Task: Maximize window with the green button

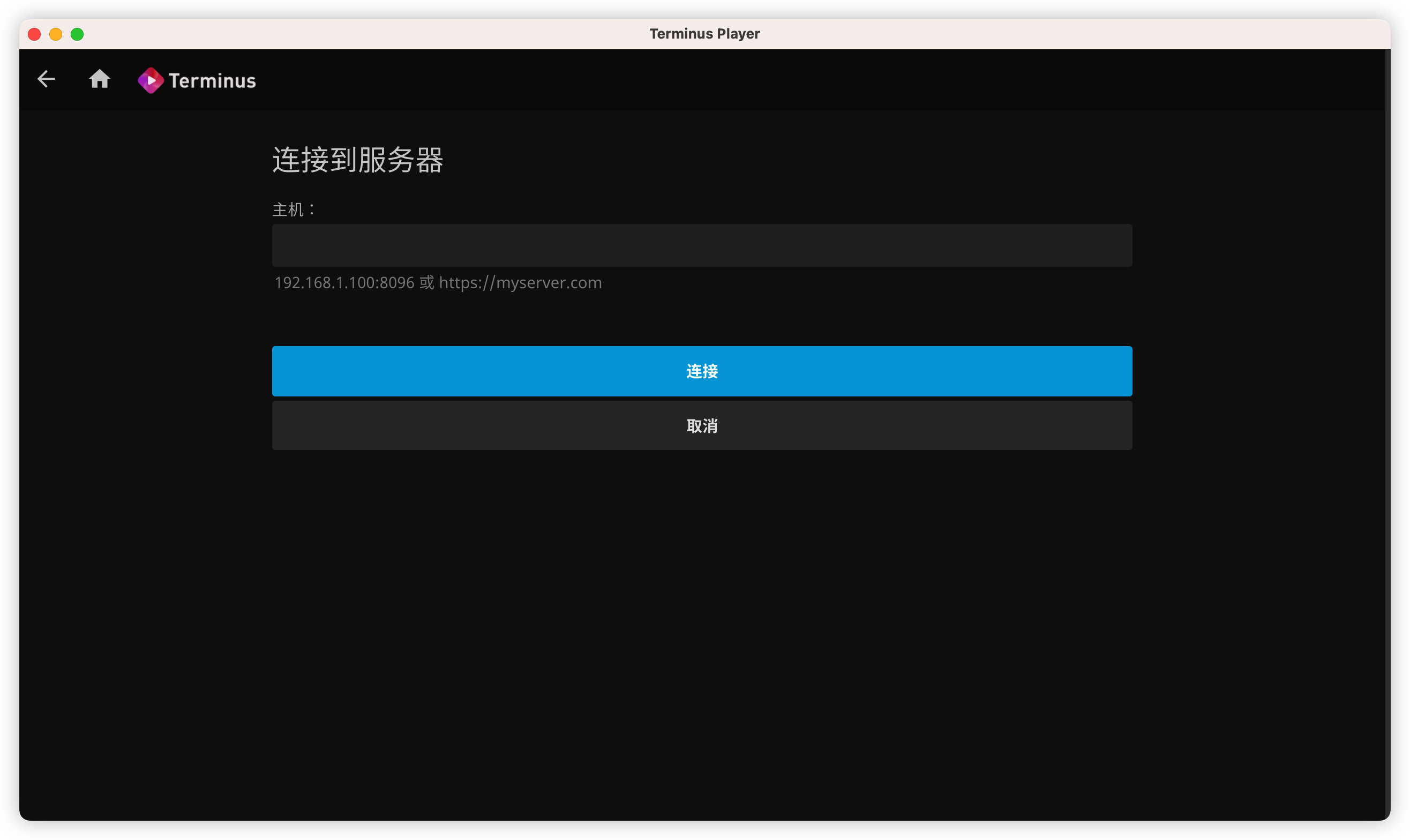Action: point(77,34)
